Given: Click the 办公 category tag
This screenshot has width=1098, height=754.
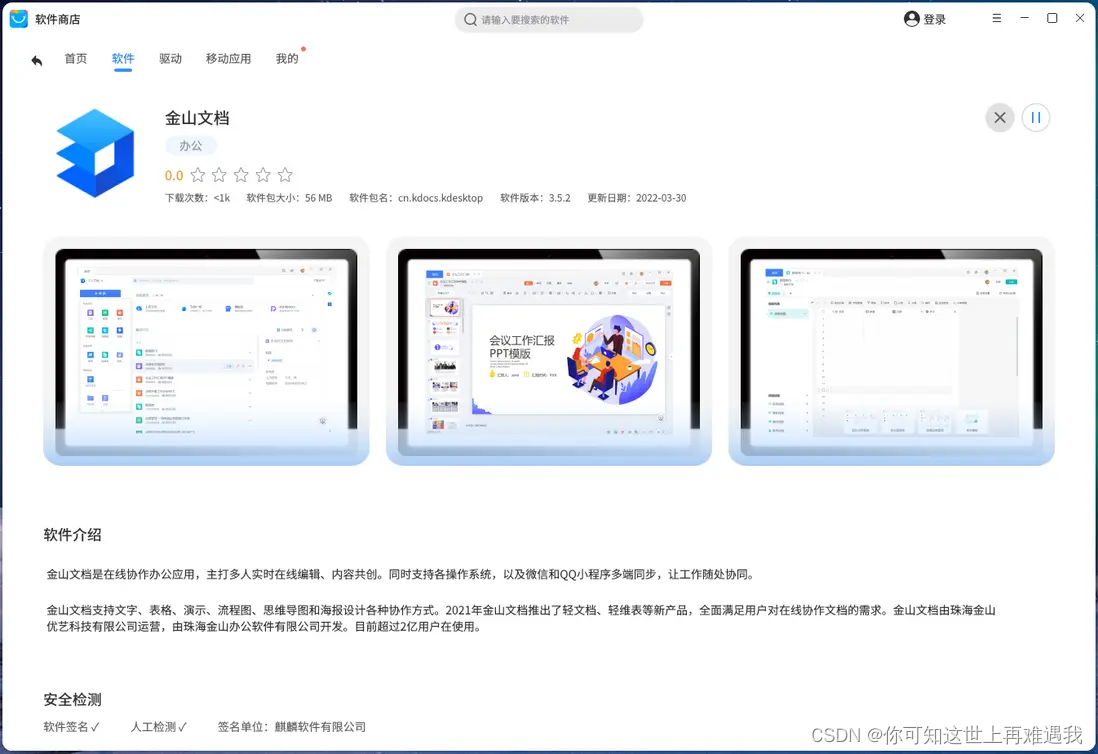Looking at the screenshot, I should point(191,145).
